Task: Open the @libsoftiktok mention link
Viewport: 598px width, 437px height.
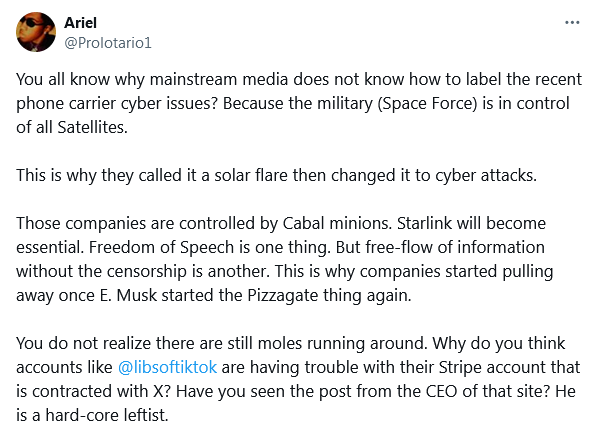Action: pyautogui.click(x=167, y=367)
